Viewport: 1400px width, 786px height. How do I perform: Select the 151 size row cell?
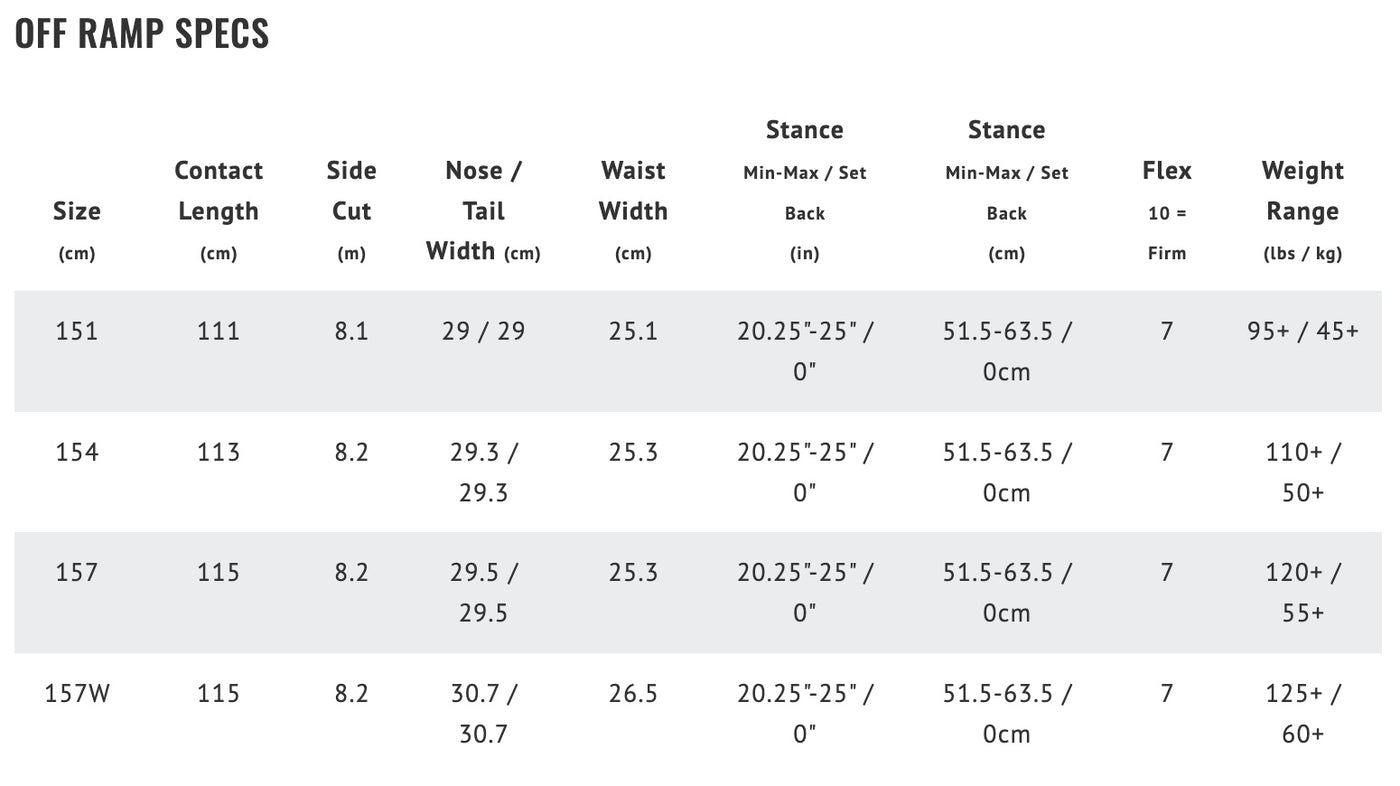(77, 331)
